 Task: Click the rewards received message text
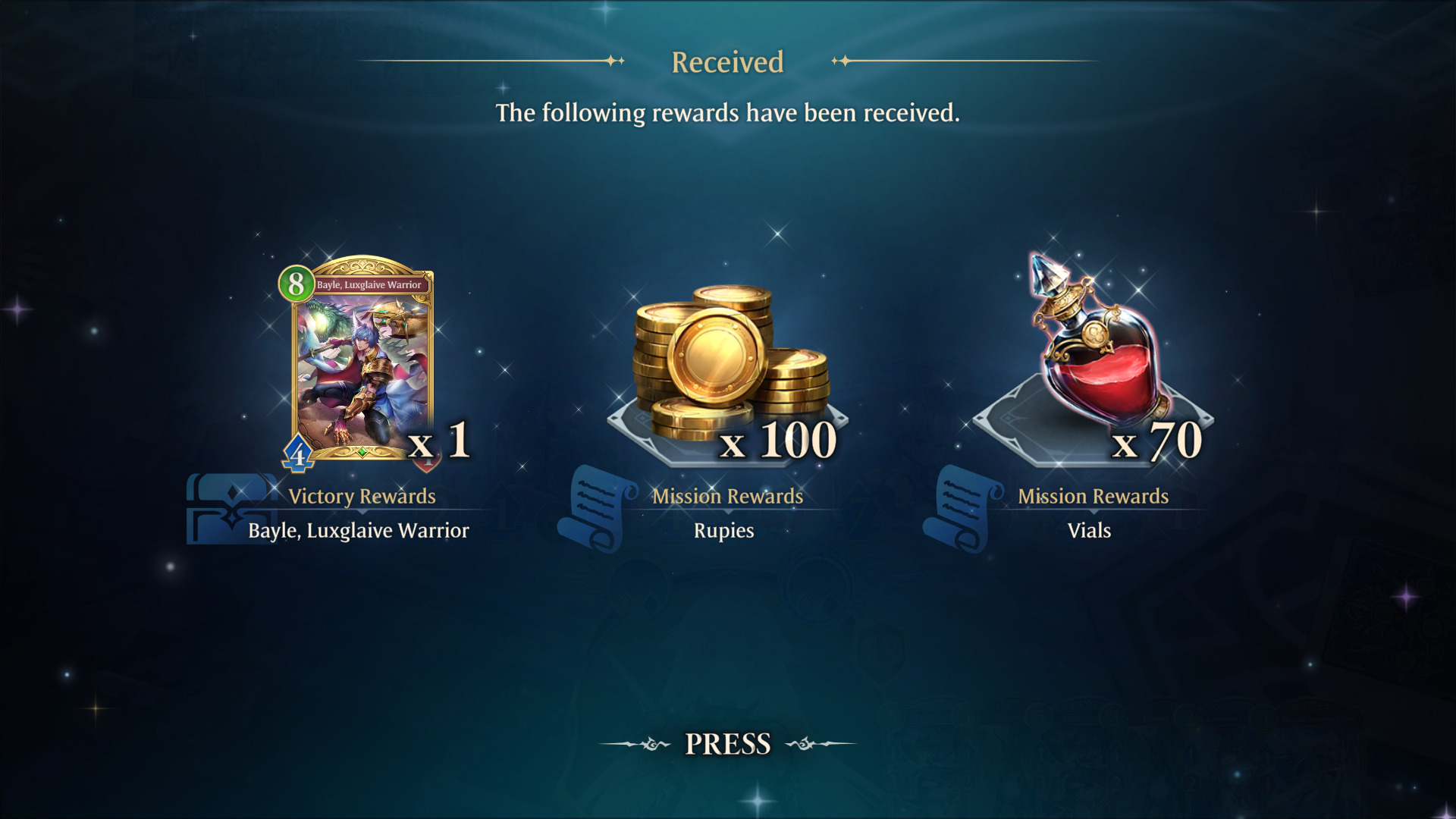(728, 113)
